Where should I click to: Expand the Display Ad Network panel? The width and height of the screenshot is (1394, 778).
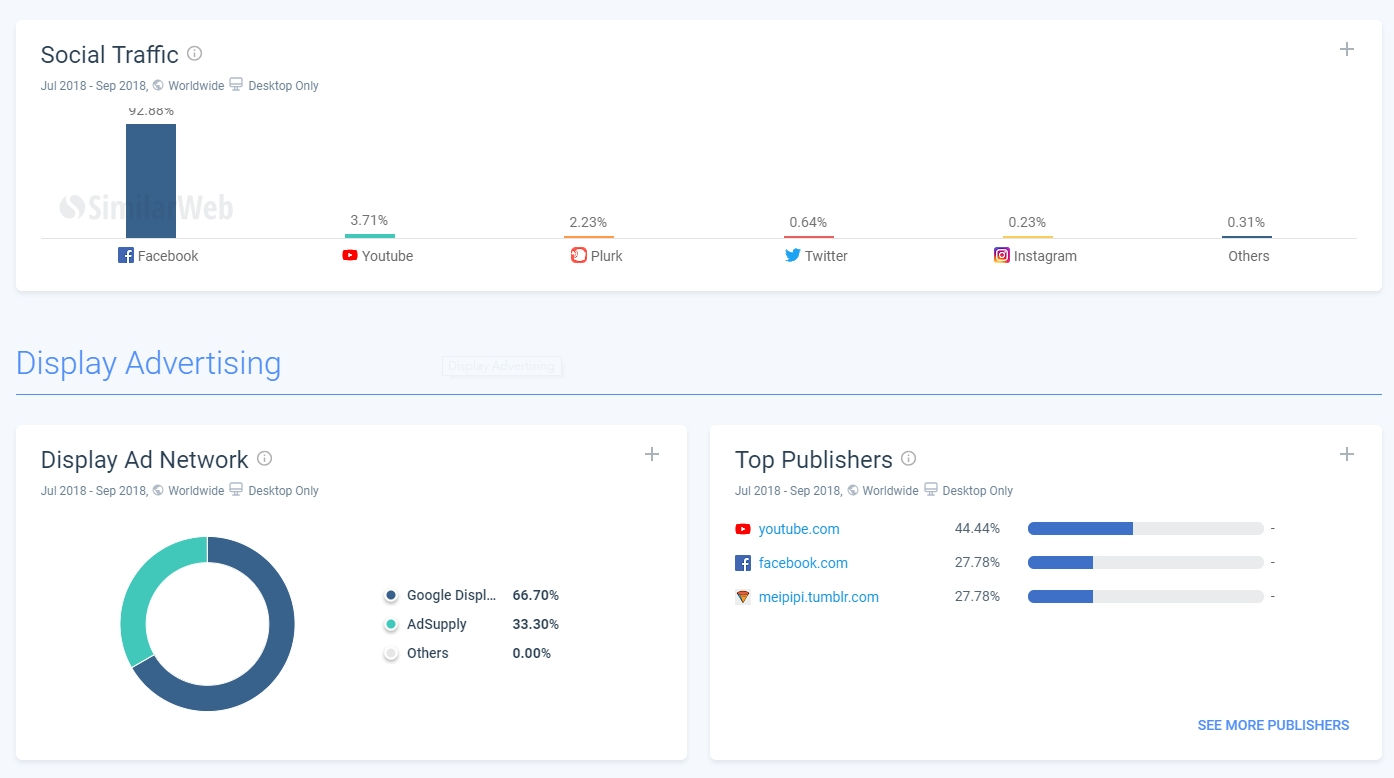(x=652, y=454)
